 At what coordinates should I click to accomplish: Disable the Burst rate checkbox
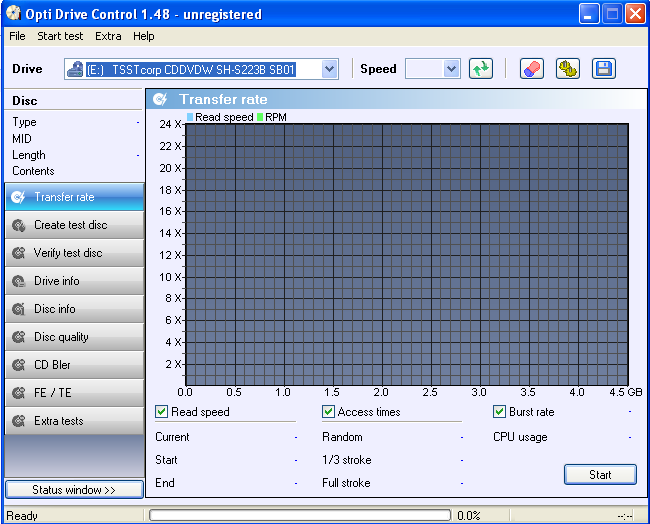(x=500, y=412)
